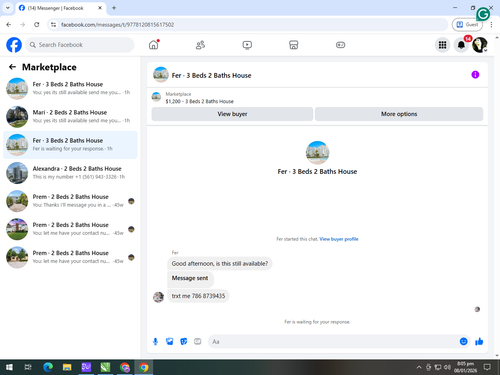Click the browser back arrow

9,24
